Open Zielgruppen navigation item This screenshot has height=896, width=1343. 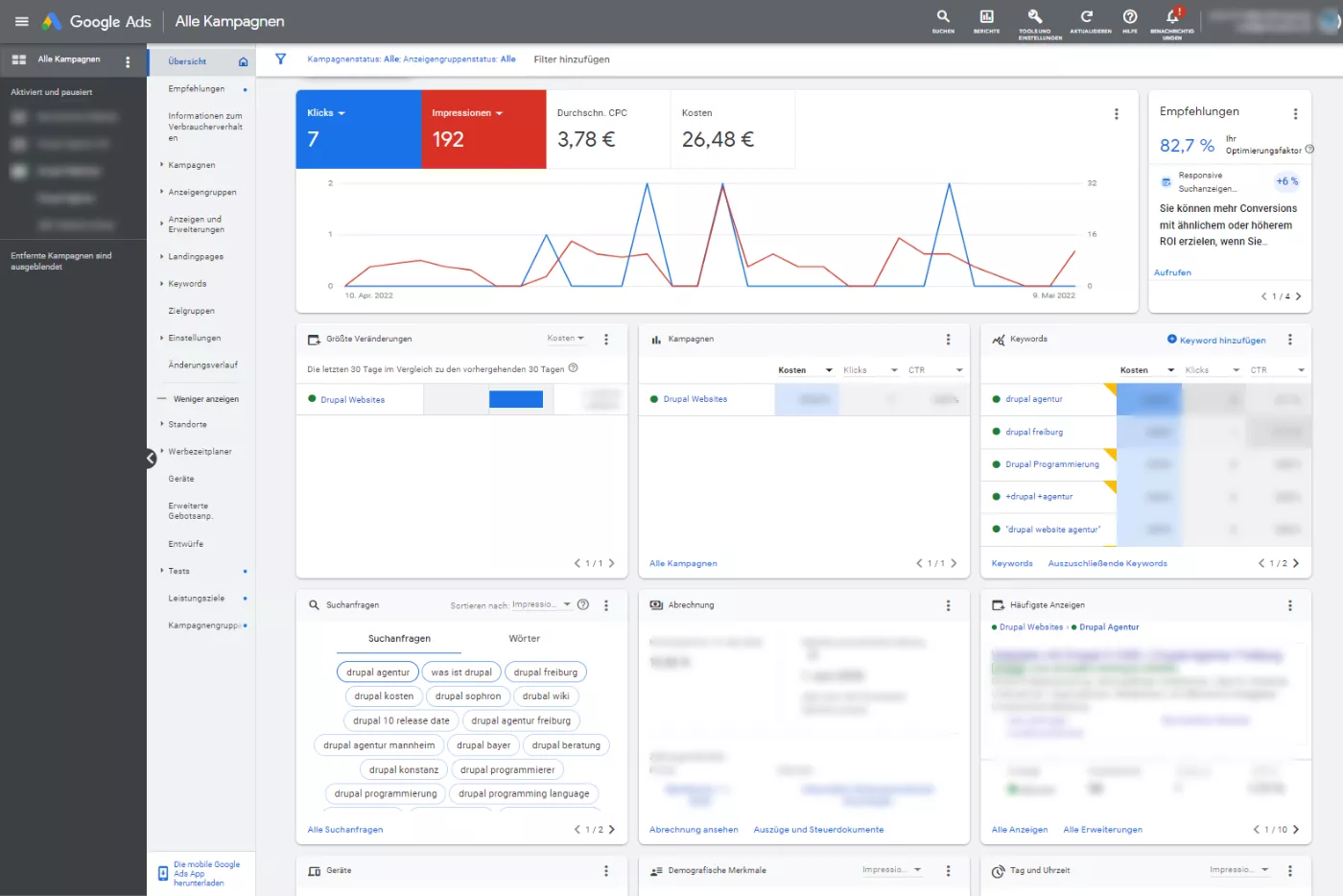pyautogui.click(x=192, y=311)
